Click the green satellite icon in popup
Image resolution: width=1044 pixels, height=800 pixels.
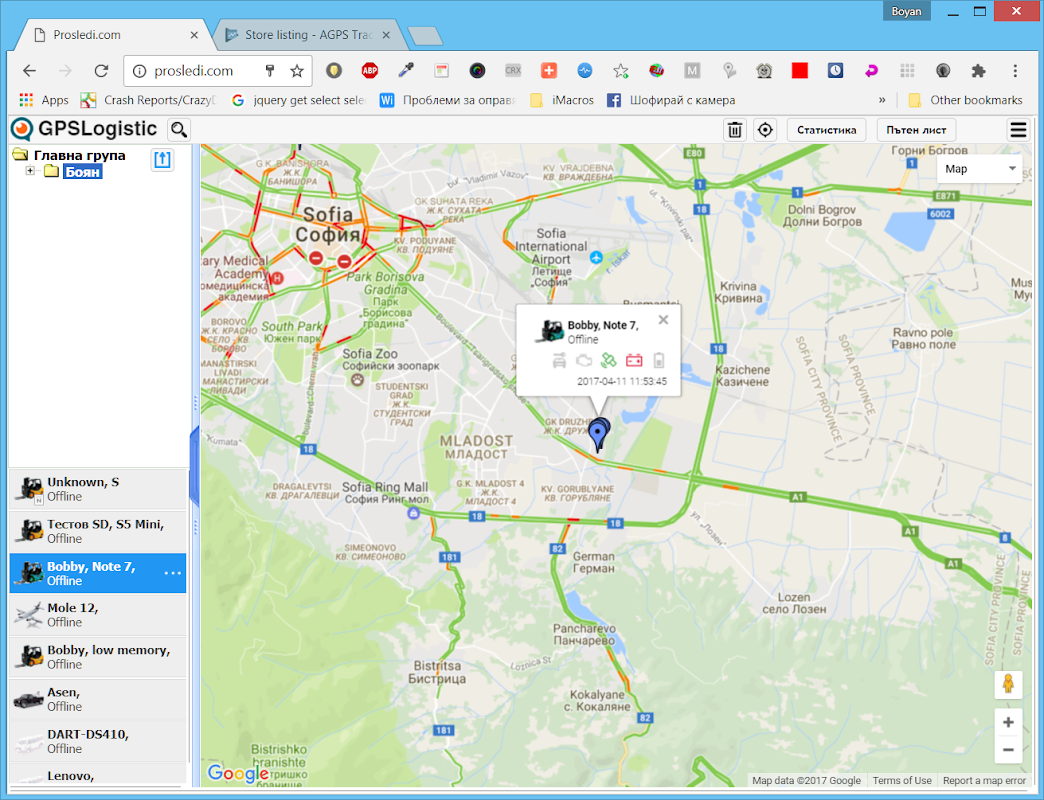(609, 361)
